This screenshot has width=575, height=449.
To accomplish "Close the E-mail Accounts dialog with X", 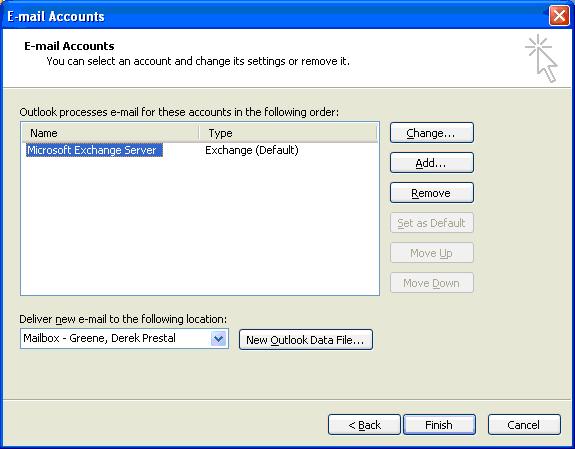I will tap(559, 16).
